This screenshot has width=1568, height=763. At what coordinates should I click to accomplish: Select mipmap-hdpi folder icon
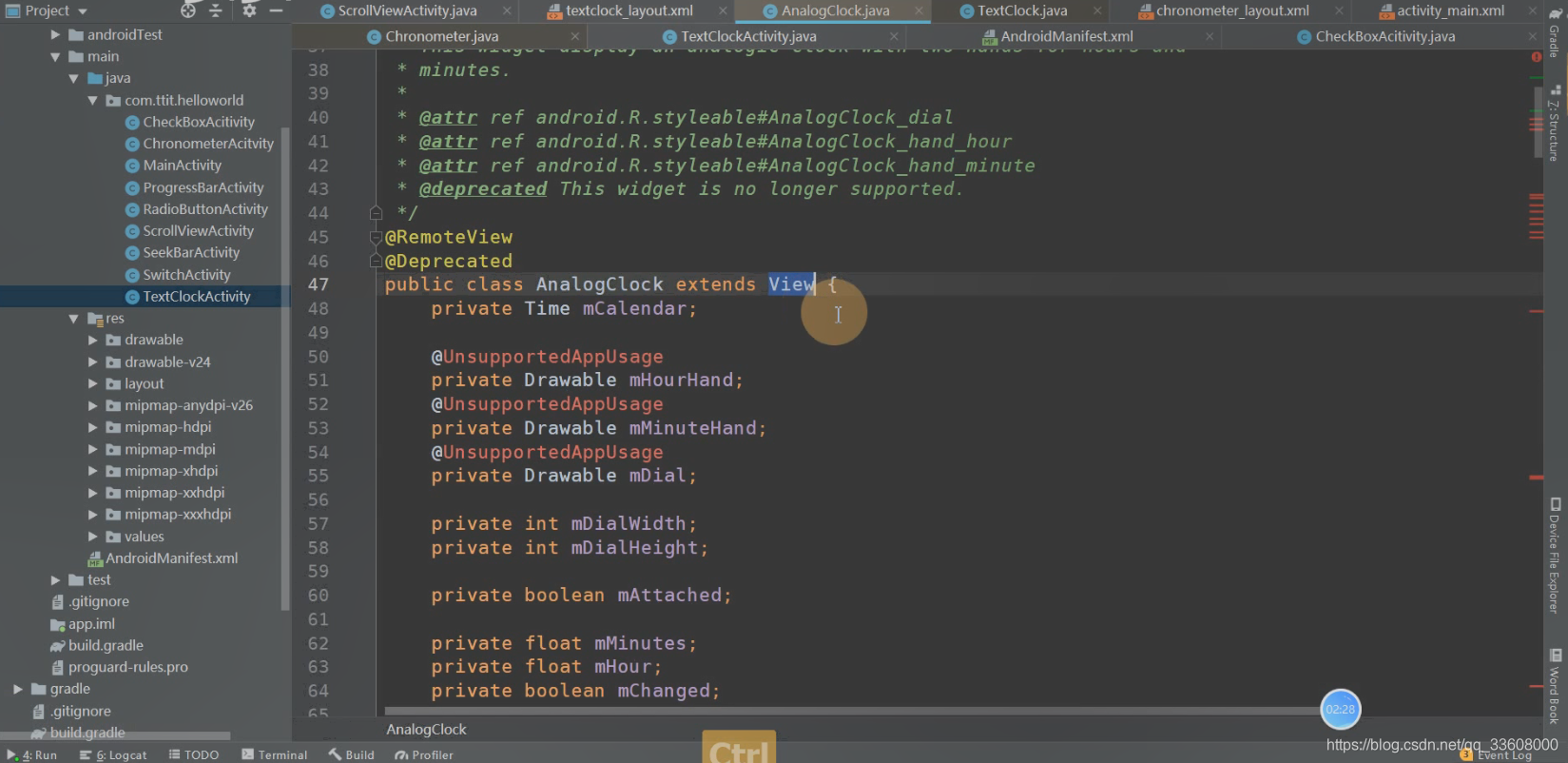(113, 427)
